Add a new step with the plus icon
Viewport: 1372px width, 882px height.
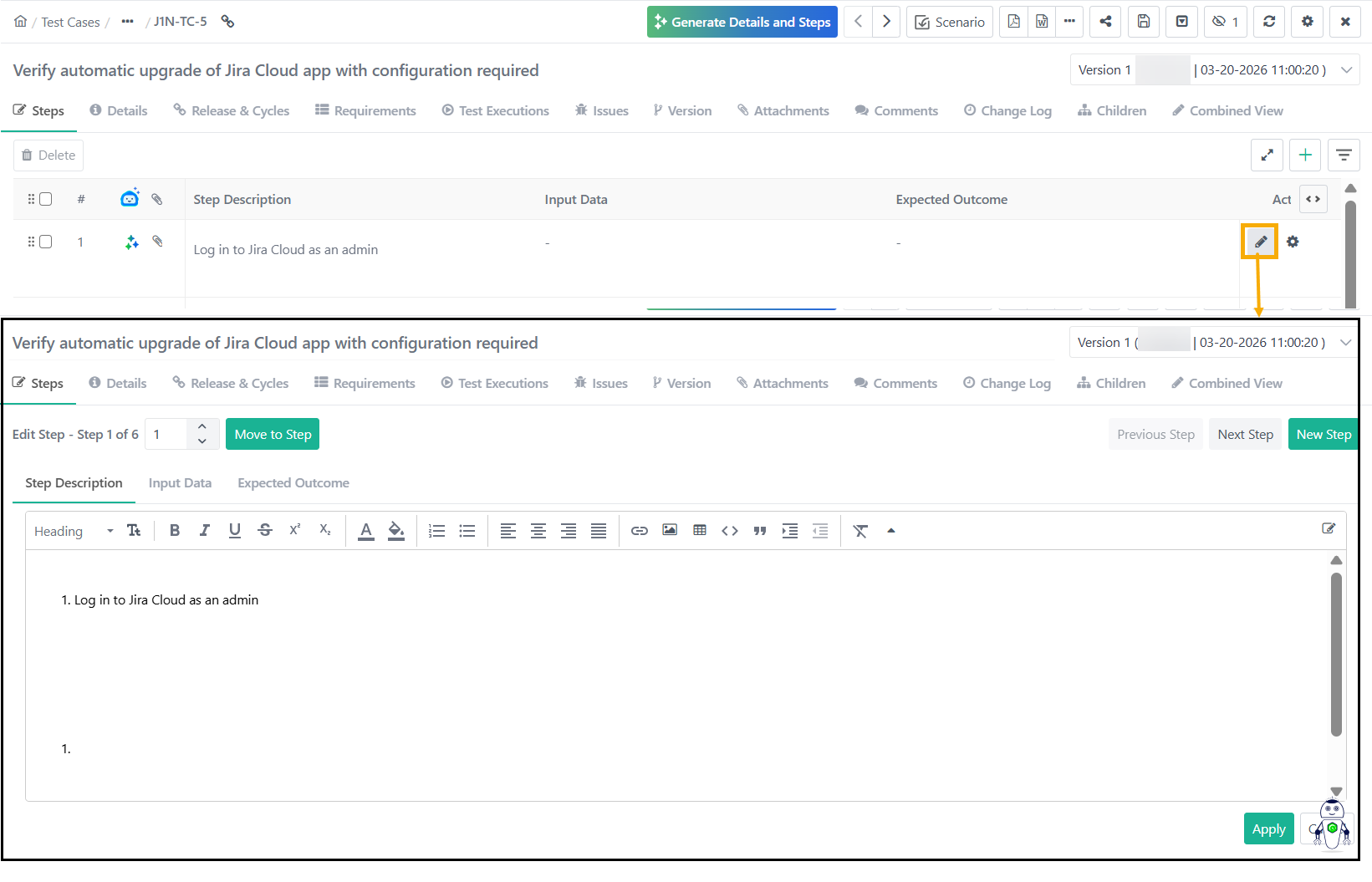[x=1305, y=155]
